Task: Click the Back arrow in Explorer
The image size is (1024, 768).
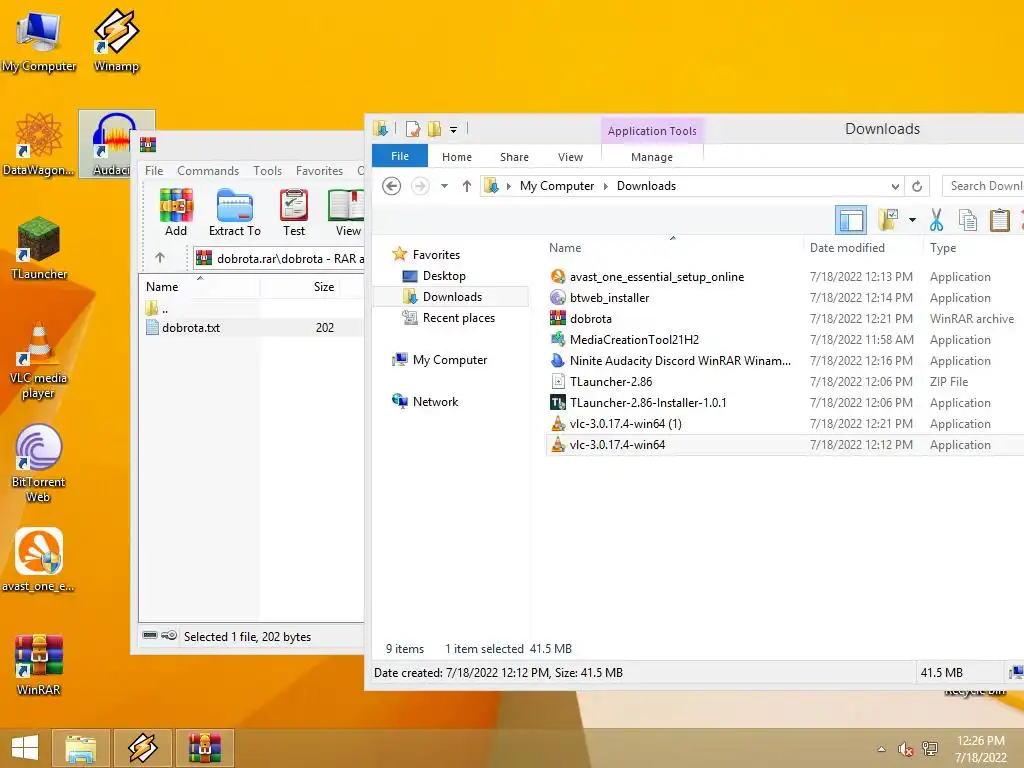Action: (x=391, y=186)
